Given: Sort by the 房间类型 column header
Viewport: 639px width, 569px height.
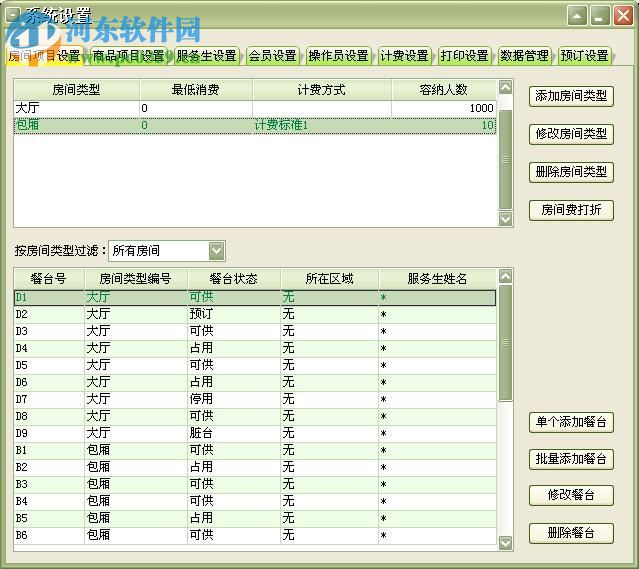Looking at the screenshot, I should [x=77, y=90].
